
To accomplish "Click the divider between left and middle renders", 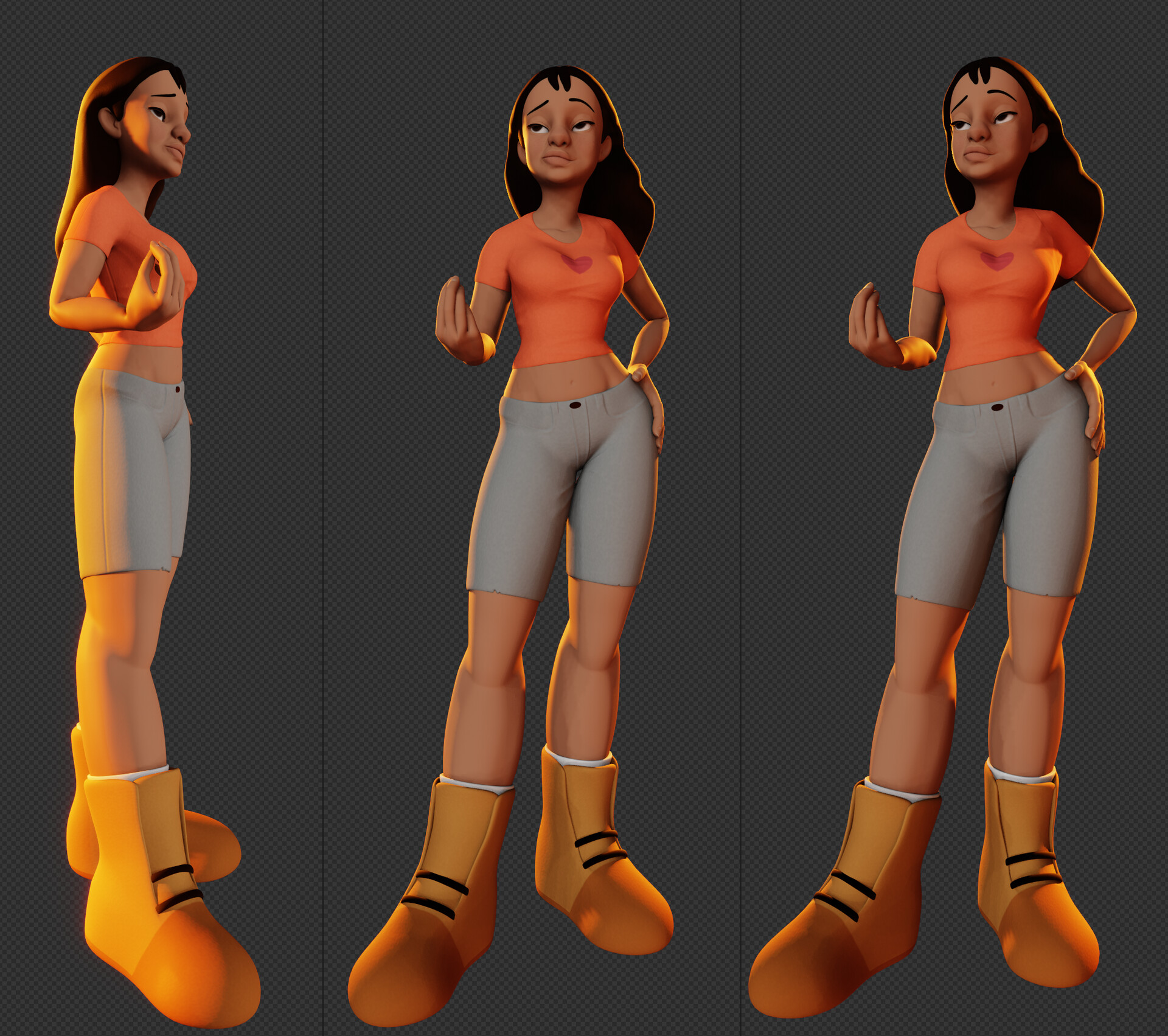I will tap(323, 517).
